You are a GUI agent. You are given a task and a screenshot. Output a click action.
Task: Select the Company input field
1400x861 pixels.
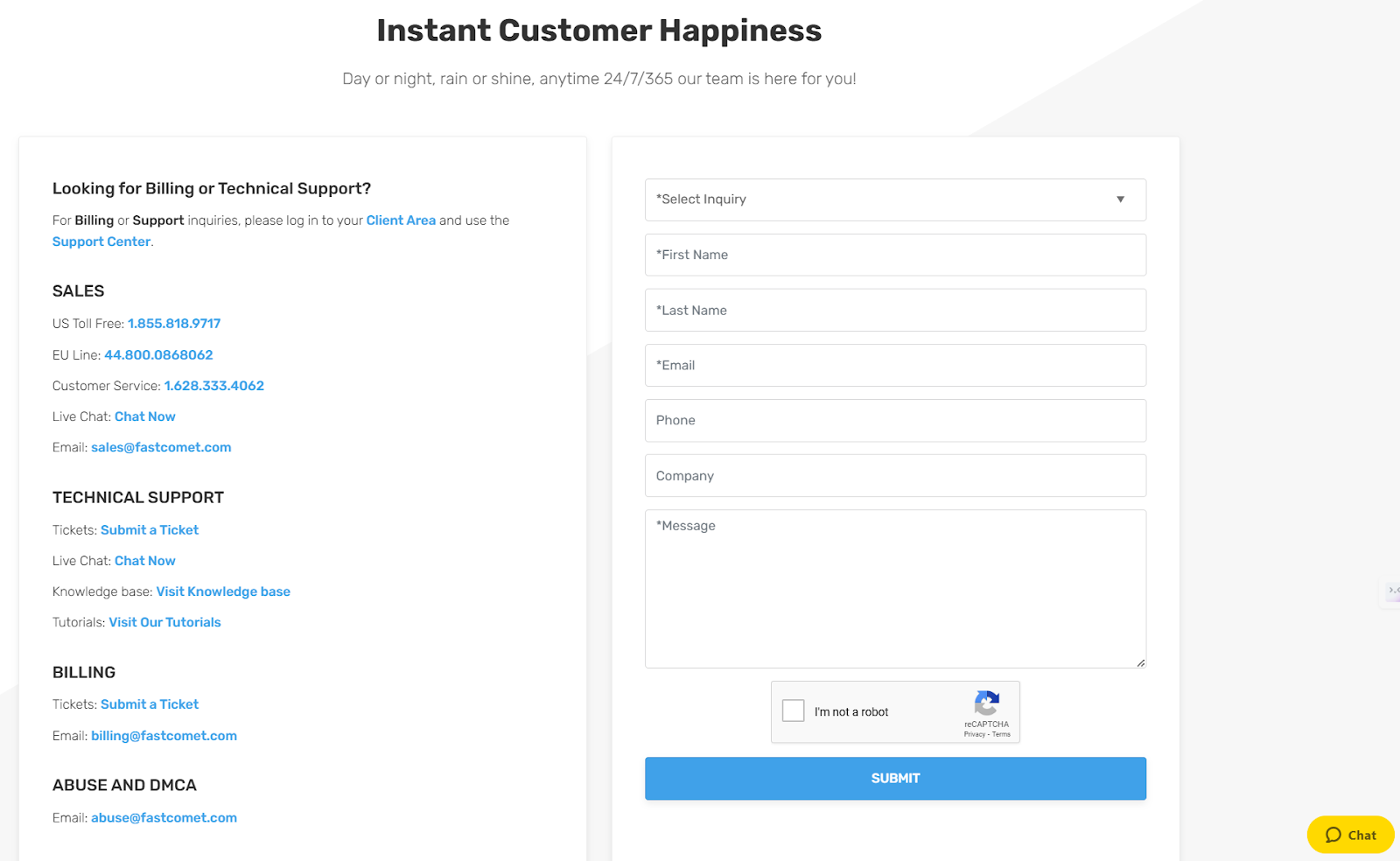(x=895, y=475)
